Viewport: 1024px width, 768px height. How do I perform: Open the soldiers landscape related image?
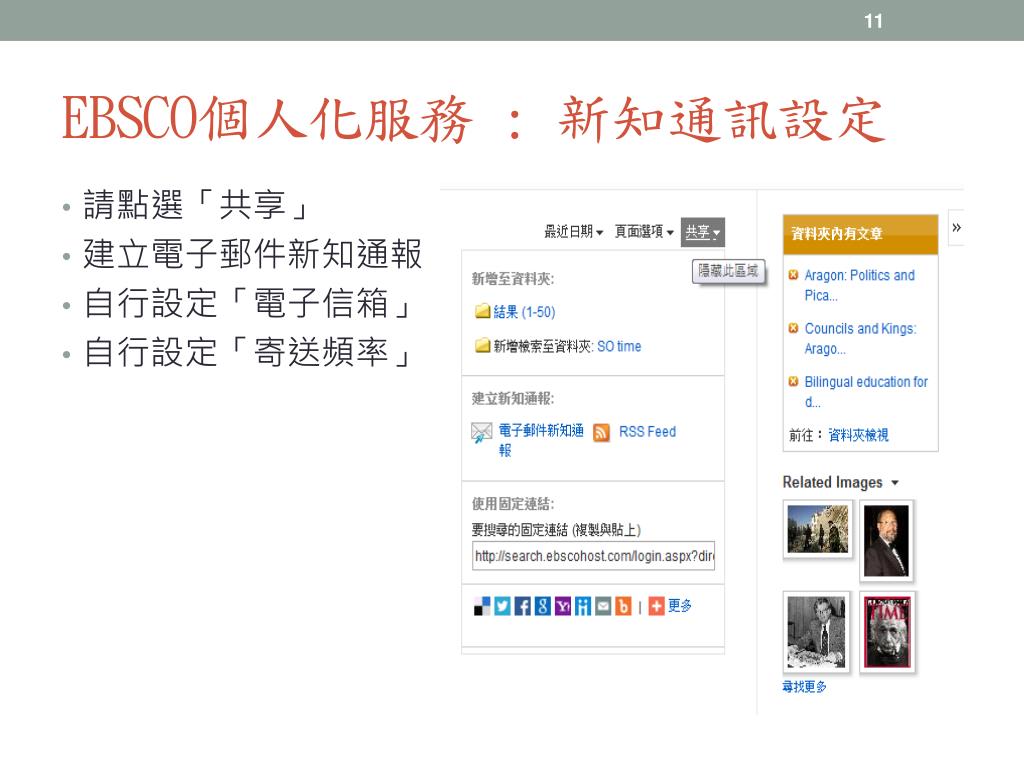[x=818, y=530]
